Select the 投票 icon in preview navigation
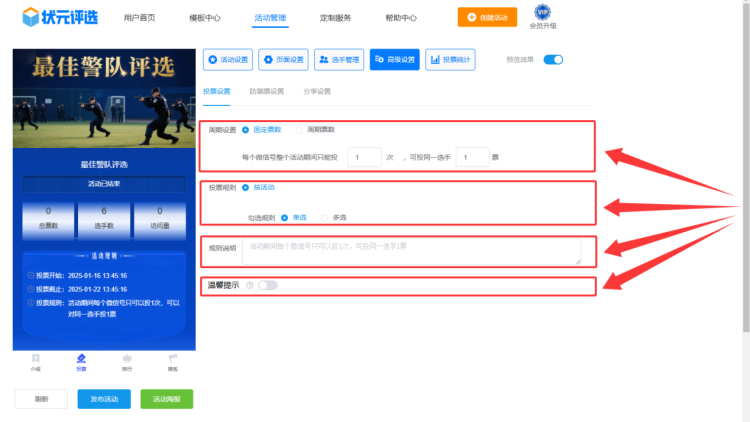Screen dimensions: 750x422 click(81, 361)
